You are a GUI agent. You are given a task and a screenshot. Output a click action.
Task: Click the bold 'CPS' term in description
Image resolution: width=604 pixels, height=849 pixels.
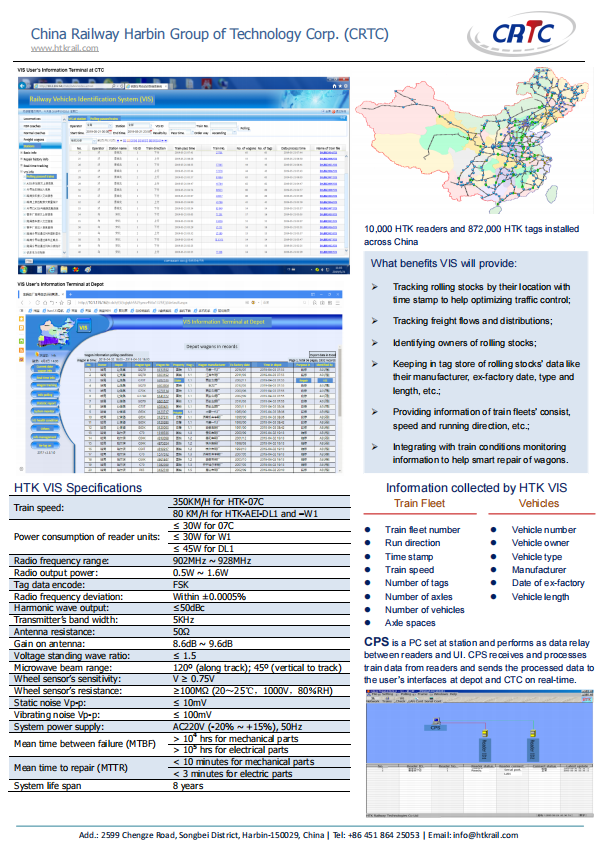[x=376, y=642]
